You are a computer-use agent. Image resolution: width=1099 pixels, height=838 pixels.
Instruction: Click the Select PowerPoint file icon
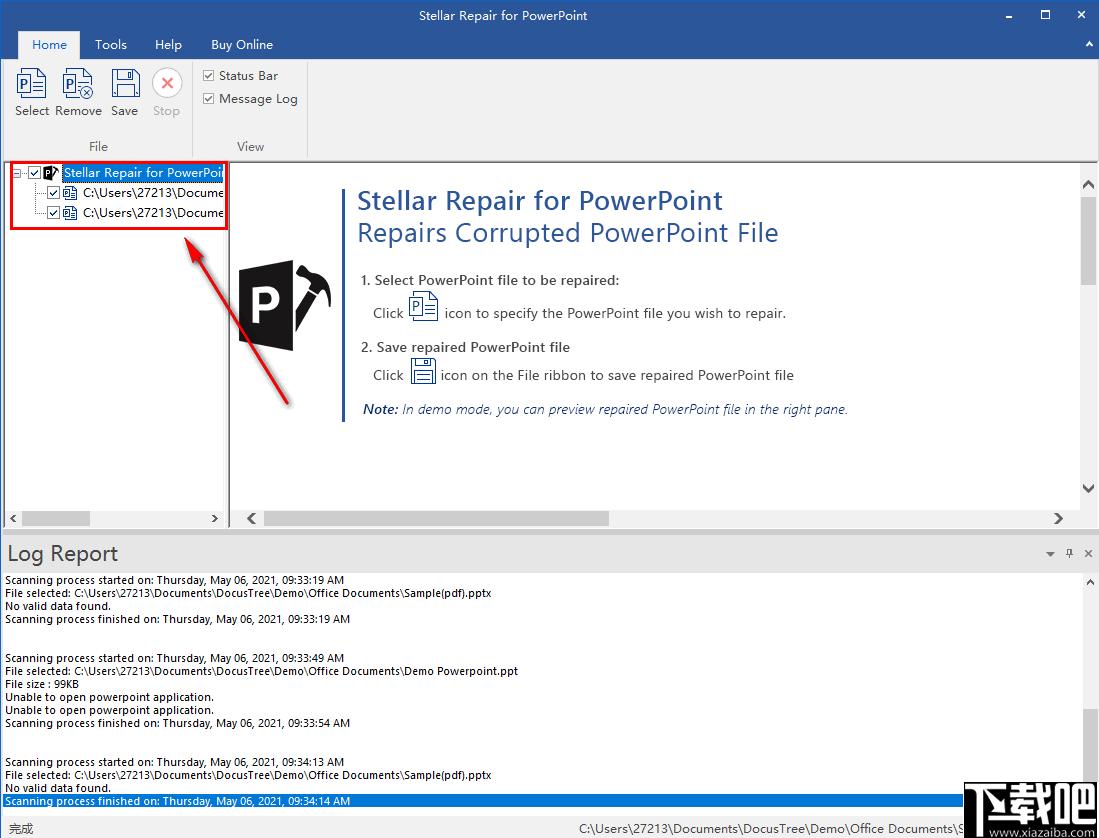point(32,83)
